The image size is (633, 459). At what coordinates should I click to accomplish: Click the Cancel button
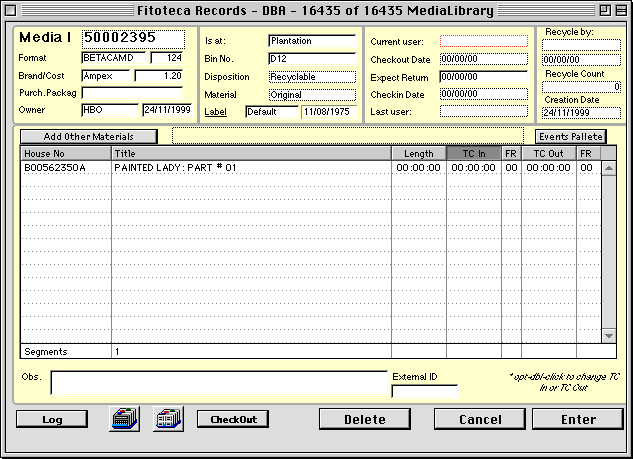pyautogui.click(x=480, y=419)
